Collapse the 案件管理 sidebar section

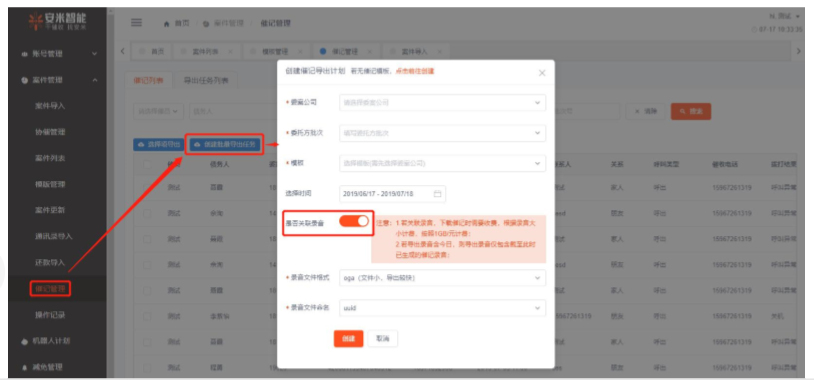click(94, 80)
